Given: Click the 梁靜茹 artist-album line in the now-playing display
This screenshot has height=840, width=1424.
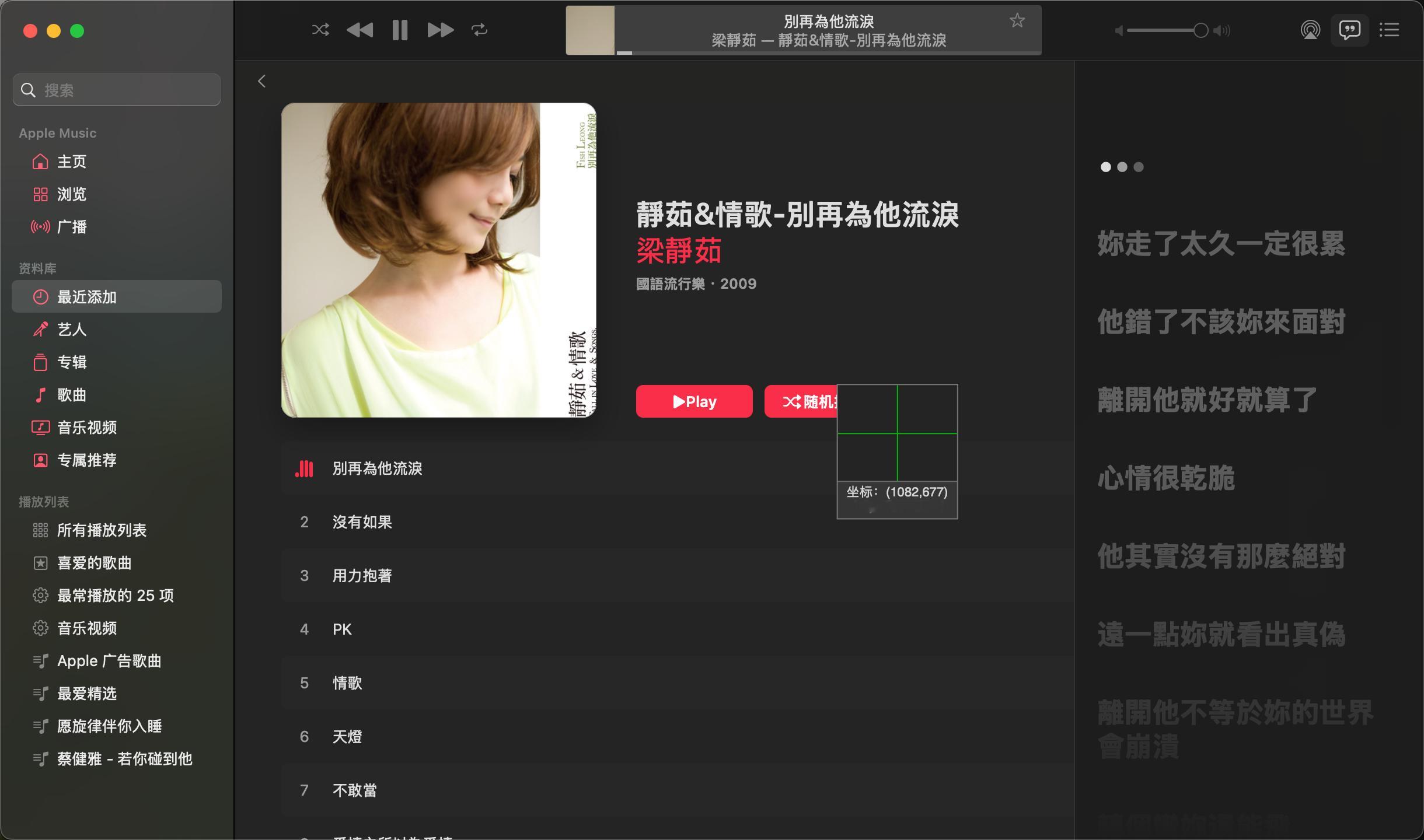Looking at the screenshot, I should pos(829,40).
